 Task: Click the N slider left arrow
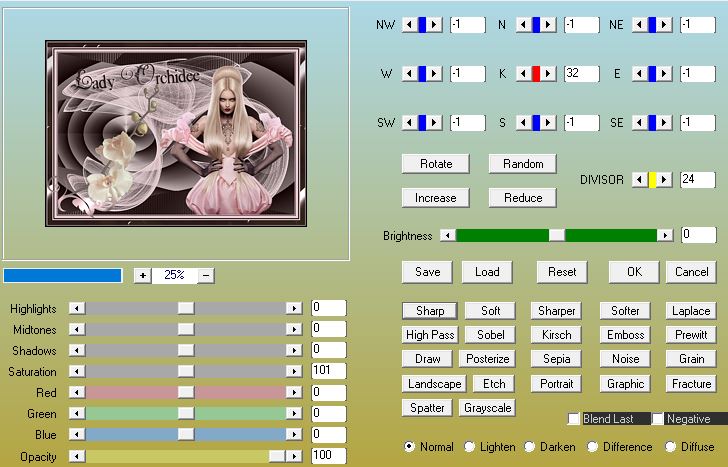tap(523, 25)
